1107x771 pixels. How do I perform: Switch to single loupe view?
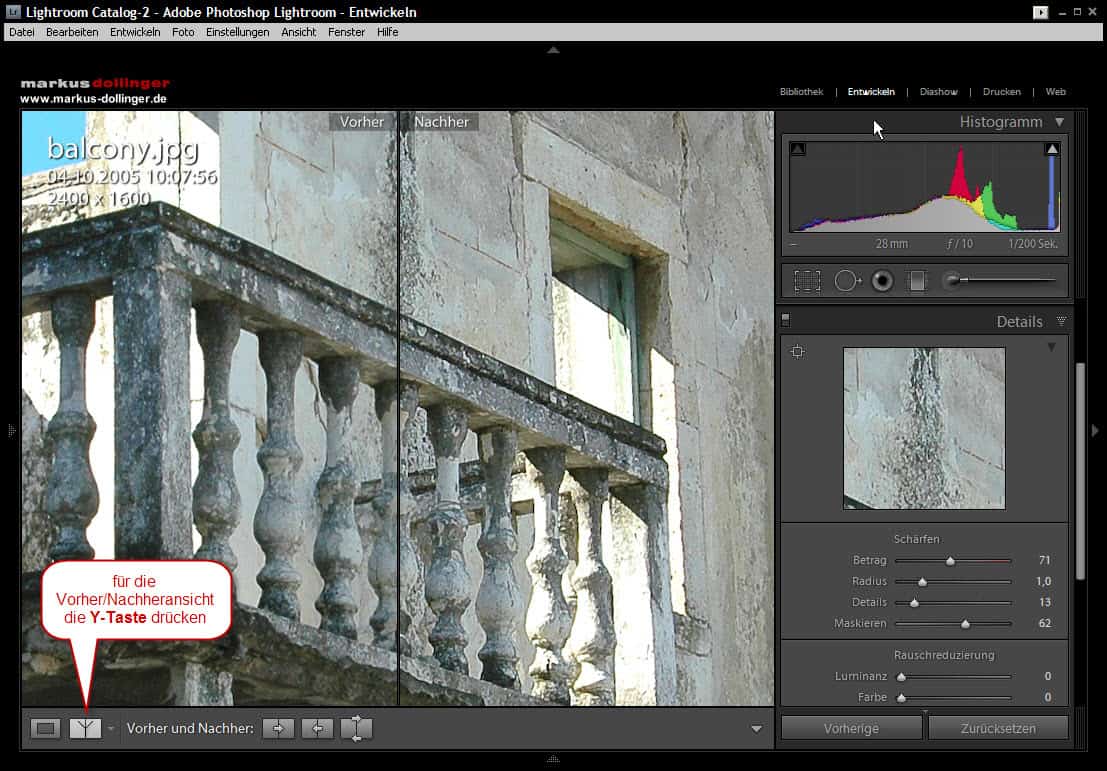pos(45,729)
